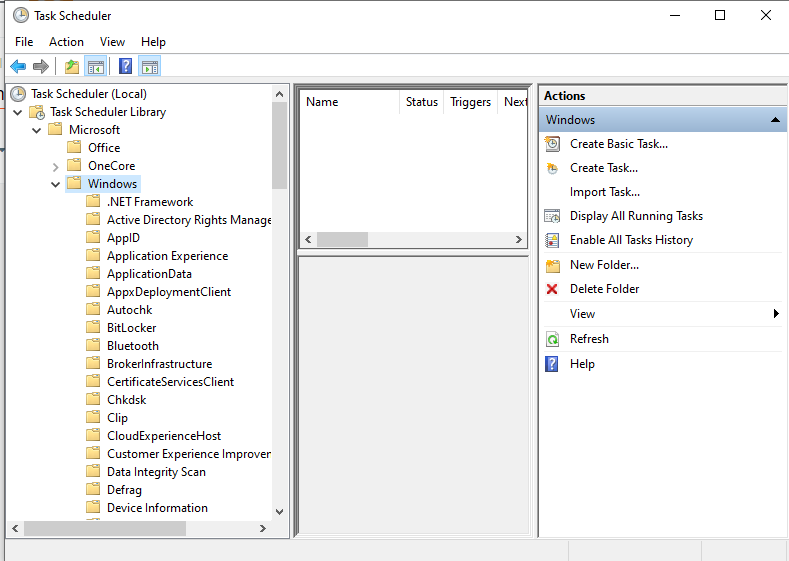The width and height of the screenshot is (789, 561).
Task: Click the tree pane horizontal scrollbar thumb
Action: (x=105, y=529)
